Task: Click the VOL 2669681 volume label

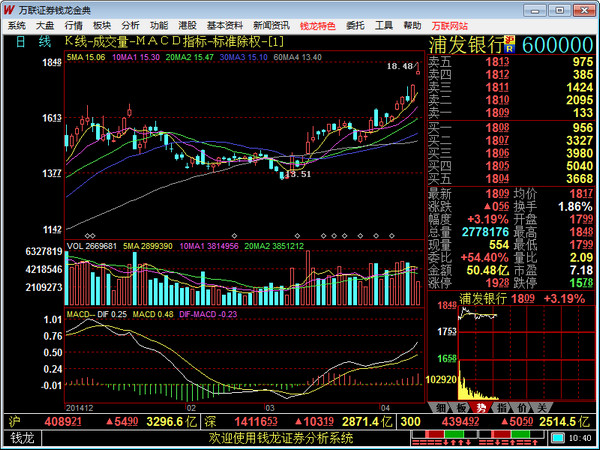Action: 91,246
